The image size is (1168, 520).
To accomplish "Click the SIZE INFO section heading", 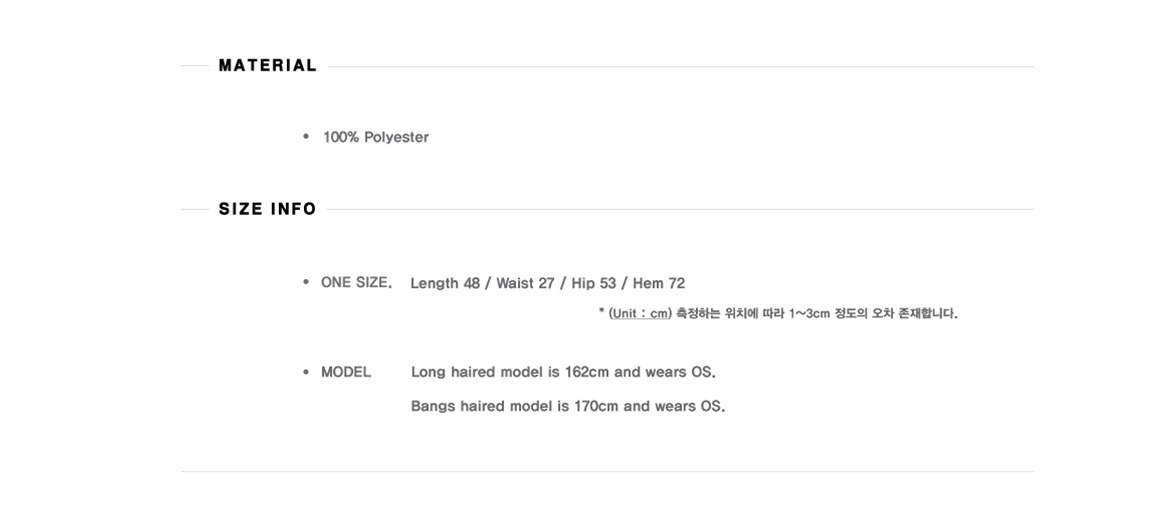I will 267,209.
